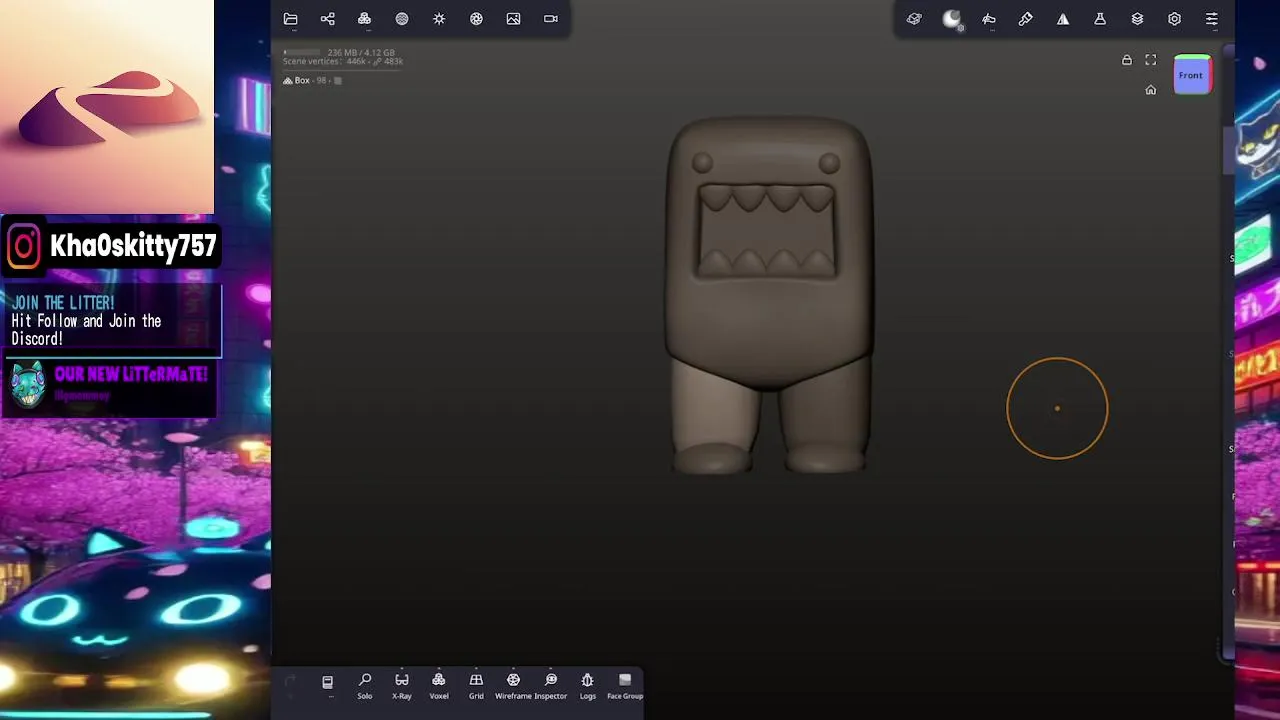Toggle Wireframe display
Image resolution: width=1280 pixels, height=720 pixels.
point(513,686)
